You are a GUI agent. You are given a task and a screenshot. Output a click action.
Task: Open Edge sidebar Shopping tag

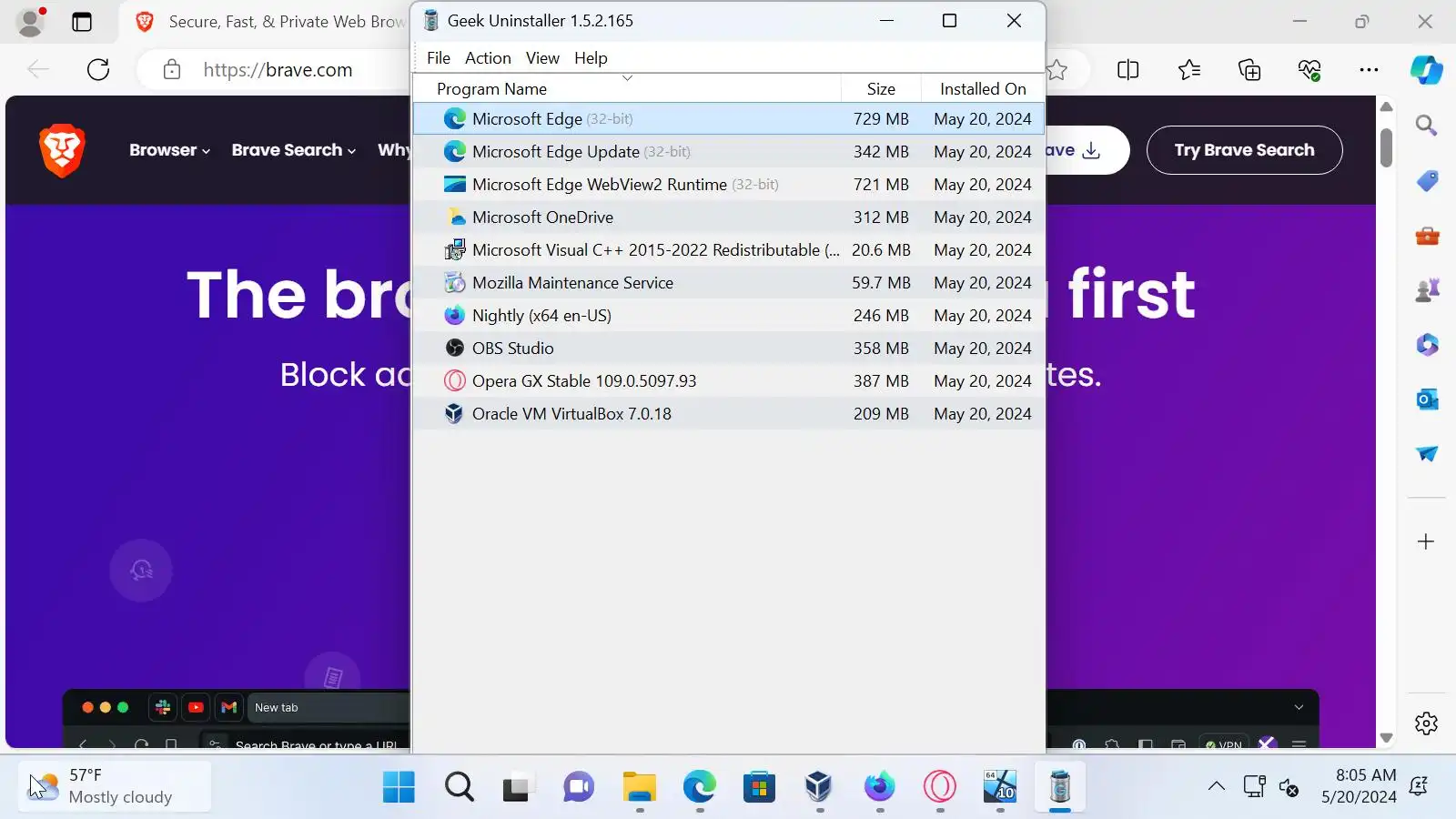pos(1426,181)
